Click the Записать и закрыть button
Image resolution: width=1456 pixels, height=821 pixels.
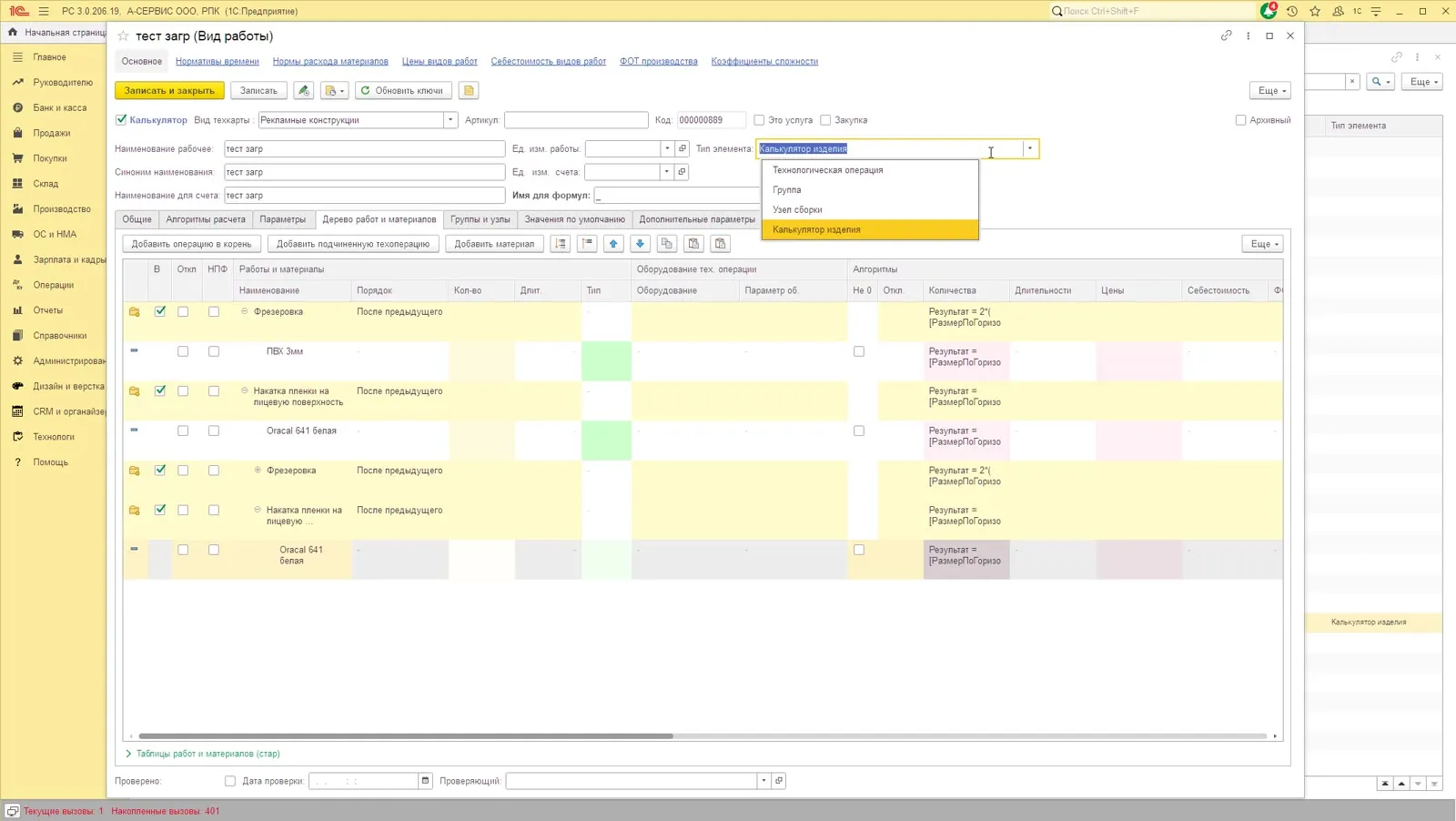point(169,90)
